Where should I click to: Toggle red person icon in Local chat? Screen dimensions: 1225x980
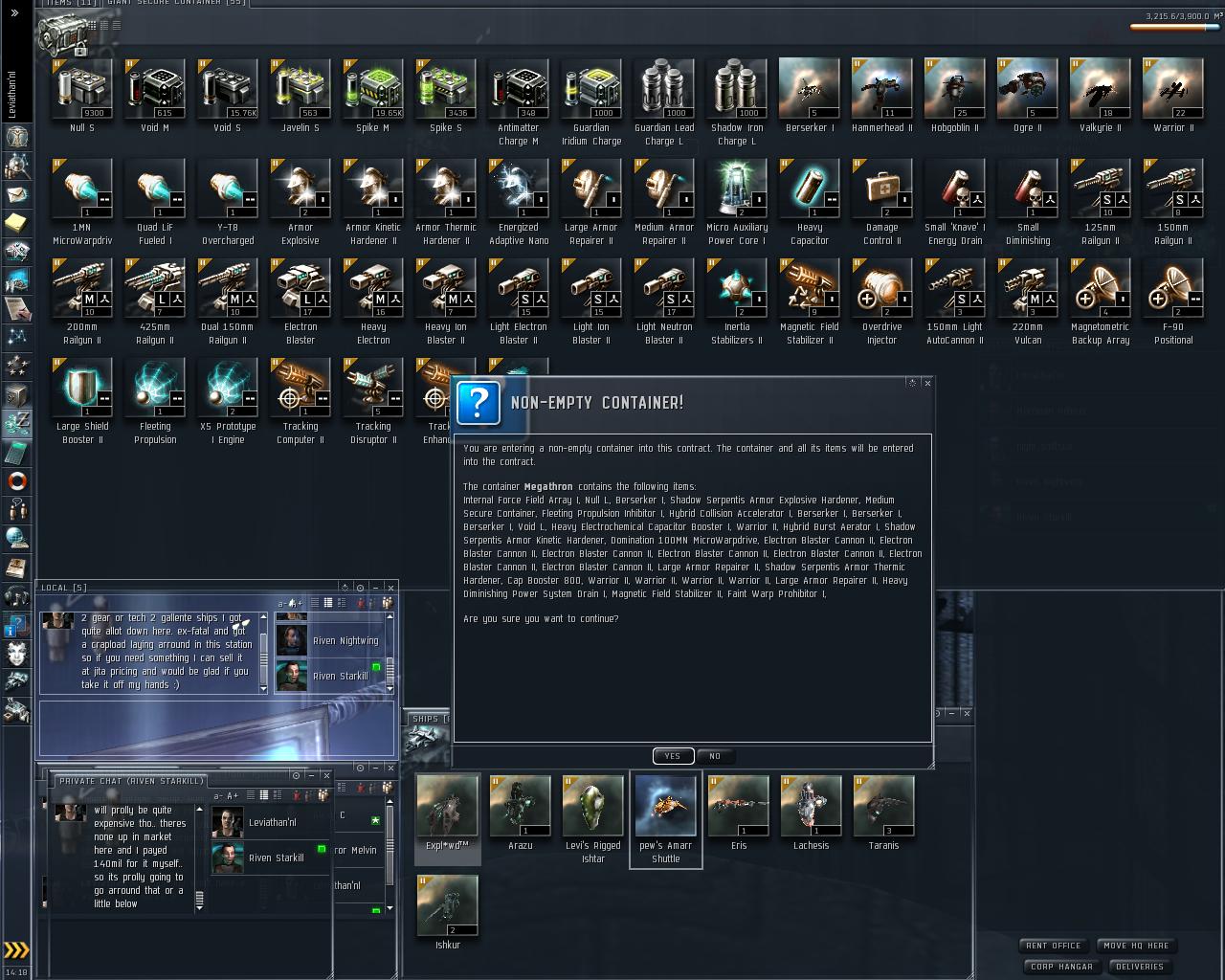[360, 603]
